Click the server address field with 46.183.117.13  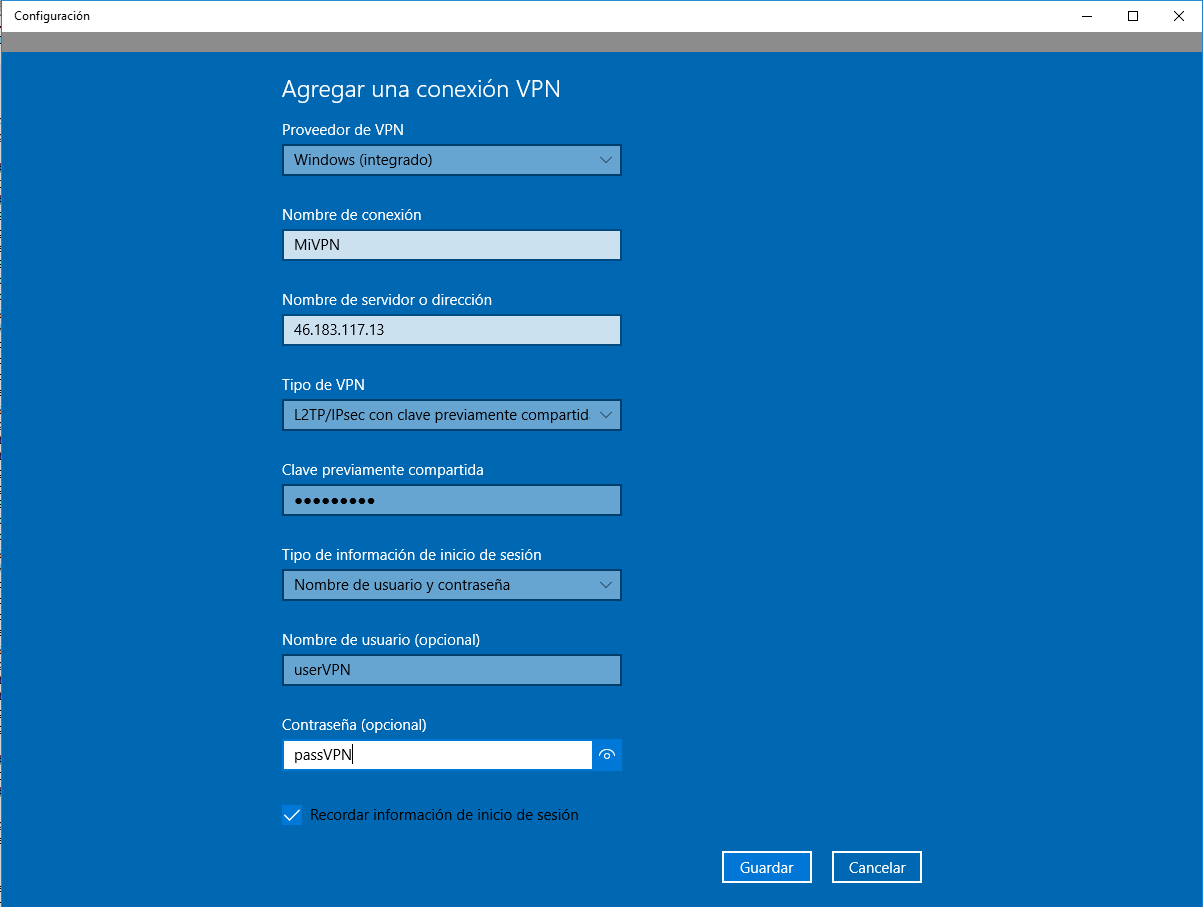(451, 330)
